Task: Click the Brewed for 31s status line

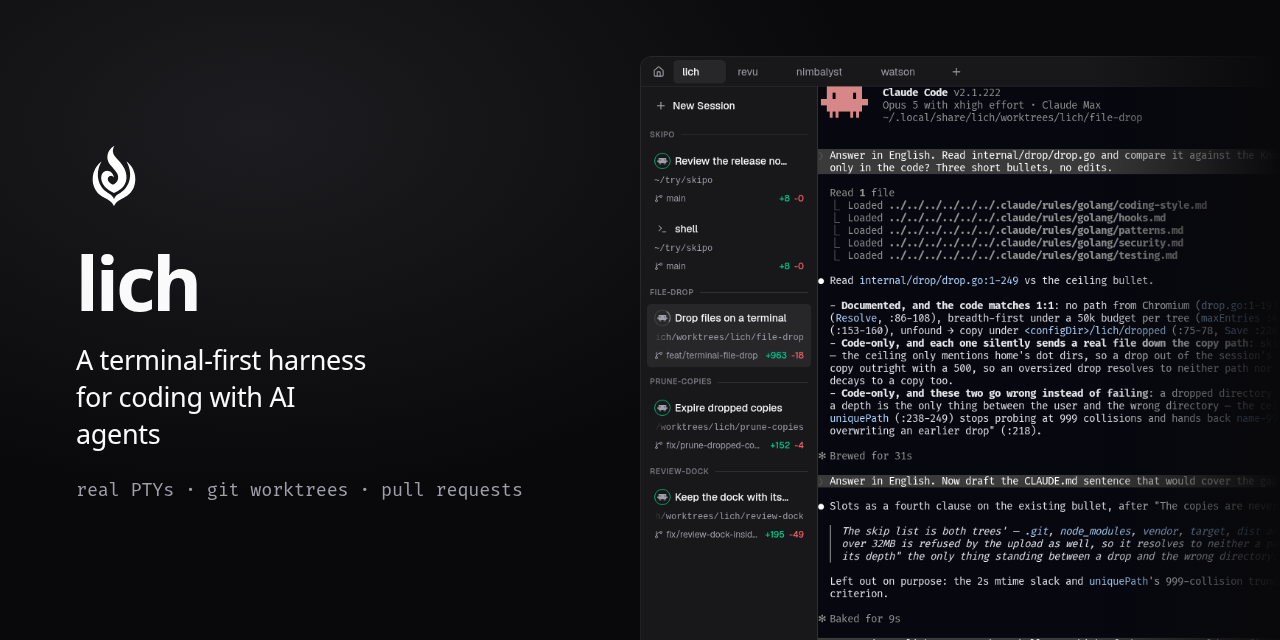Action: [x=865, y=456]
